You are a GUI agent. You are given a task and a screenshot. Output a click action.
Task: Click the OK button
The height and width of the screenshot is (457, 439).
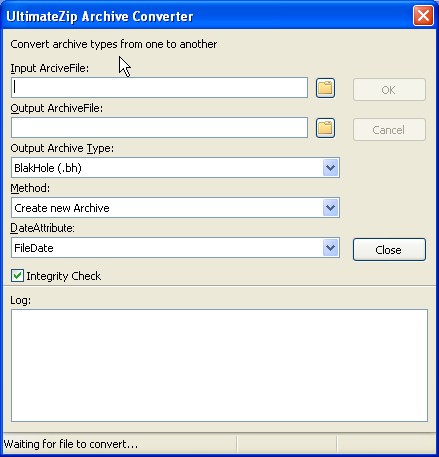coord(389,90)
